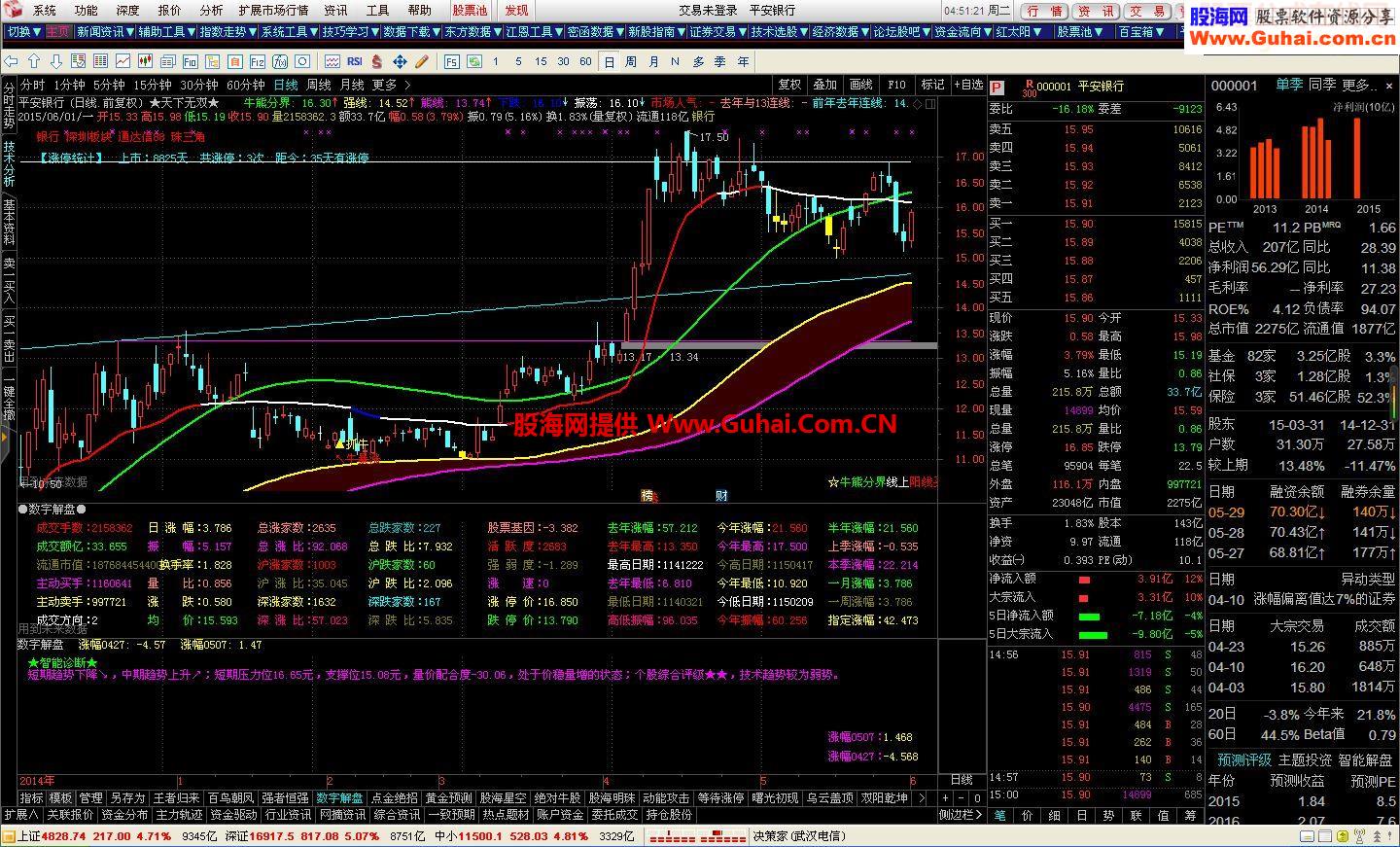Image resolution: width=1400 pixels, height=847 pixels.
Task: Click the 交易 button at top right
Action: click(1147, 11)
